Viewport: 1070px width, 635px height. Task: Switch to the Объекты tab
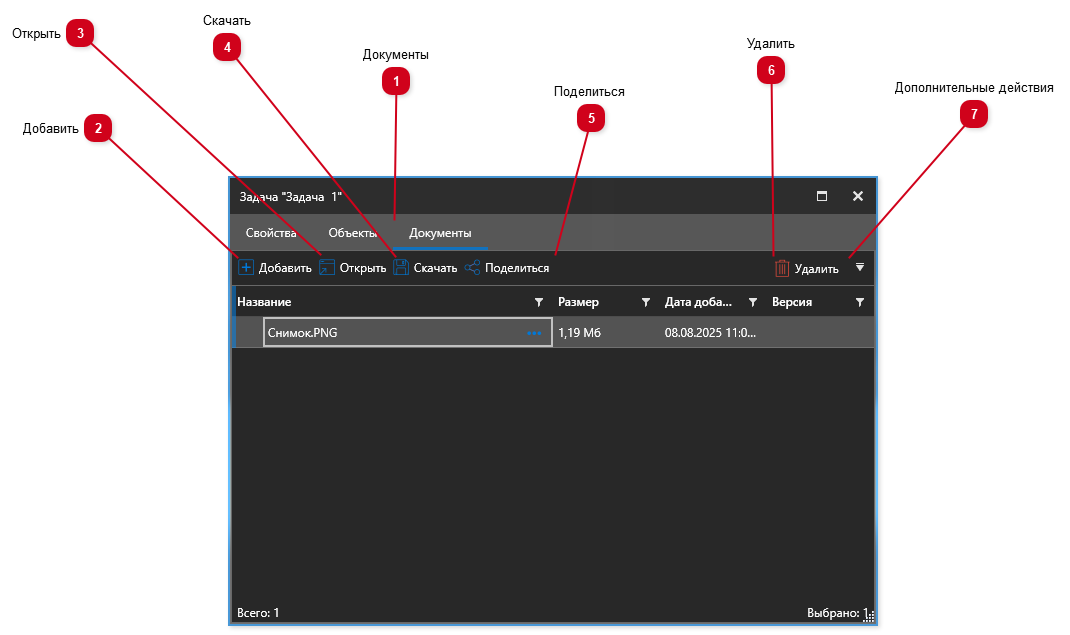(x=352, y=233)
